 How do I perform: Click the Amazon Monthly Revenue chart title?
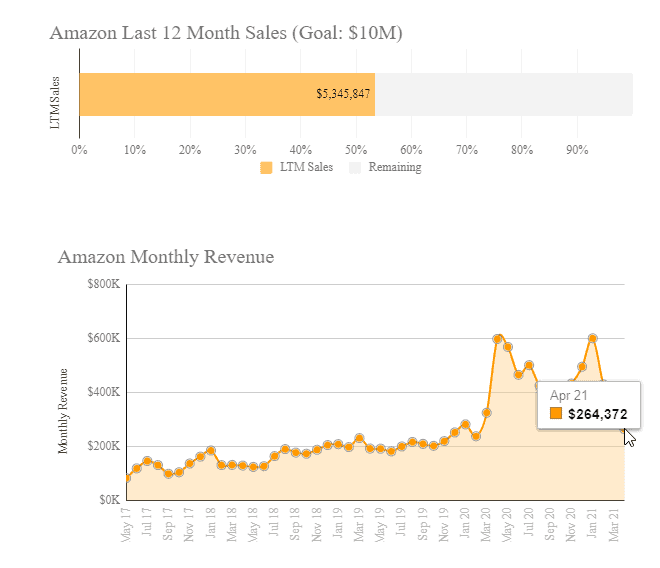(166, 257)
